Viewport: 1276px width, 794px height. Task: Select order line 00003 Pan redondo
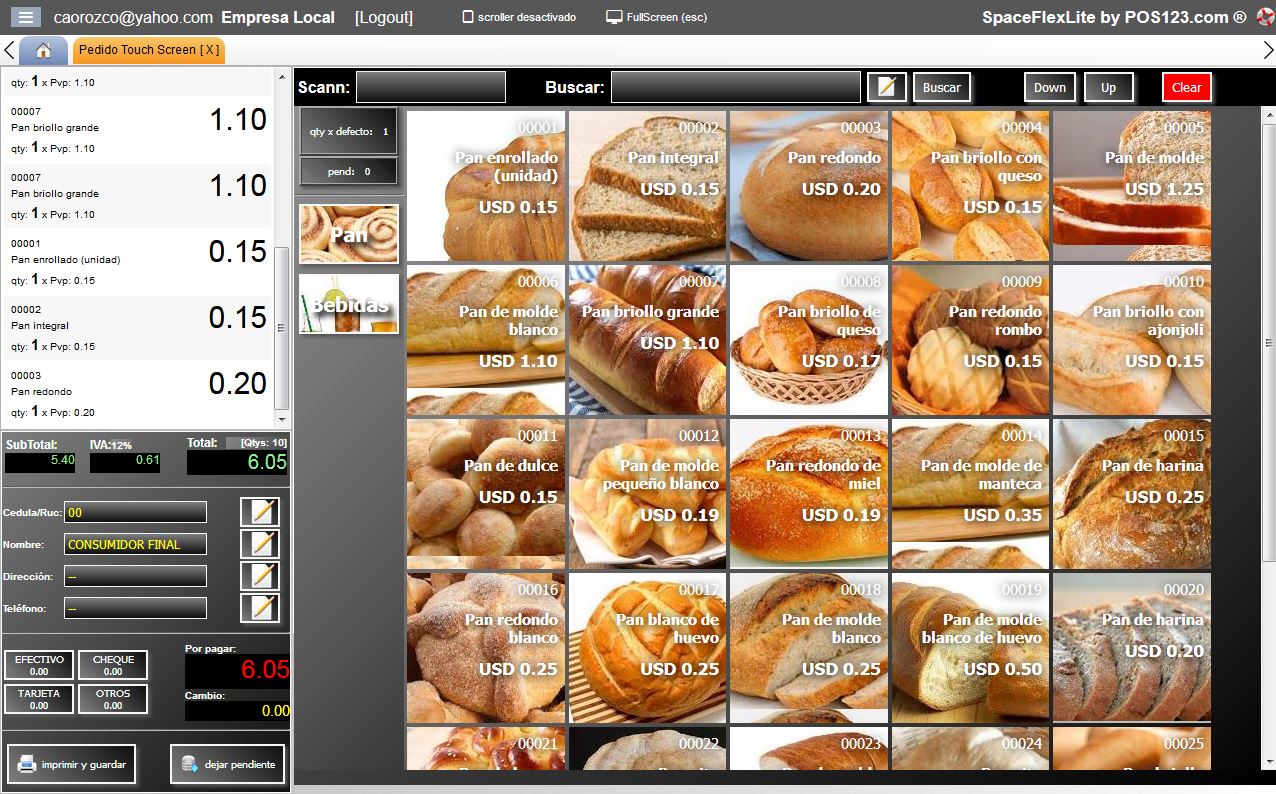pos(137,393)
